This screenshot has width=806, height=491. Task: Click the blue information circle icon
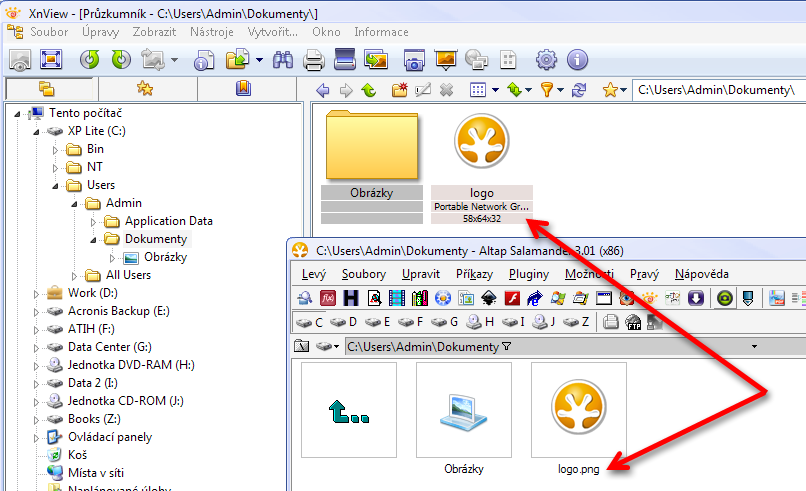pyautogui.click(x=577, y=60)
